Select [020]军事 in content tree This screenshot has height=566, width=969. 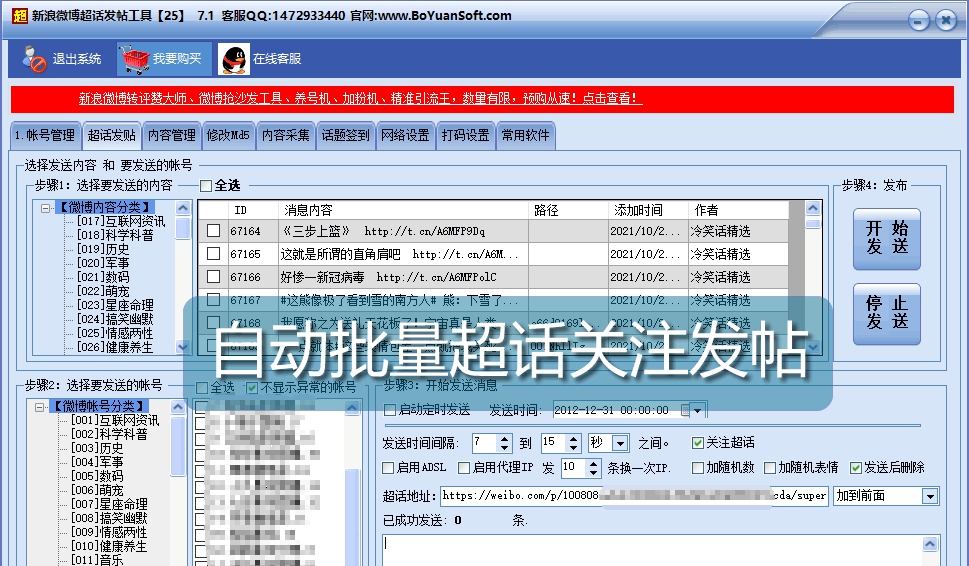coord(103,263)
